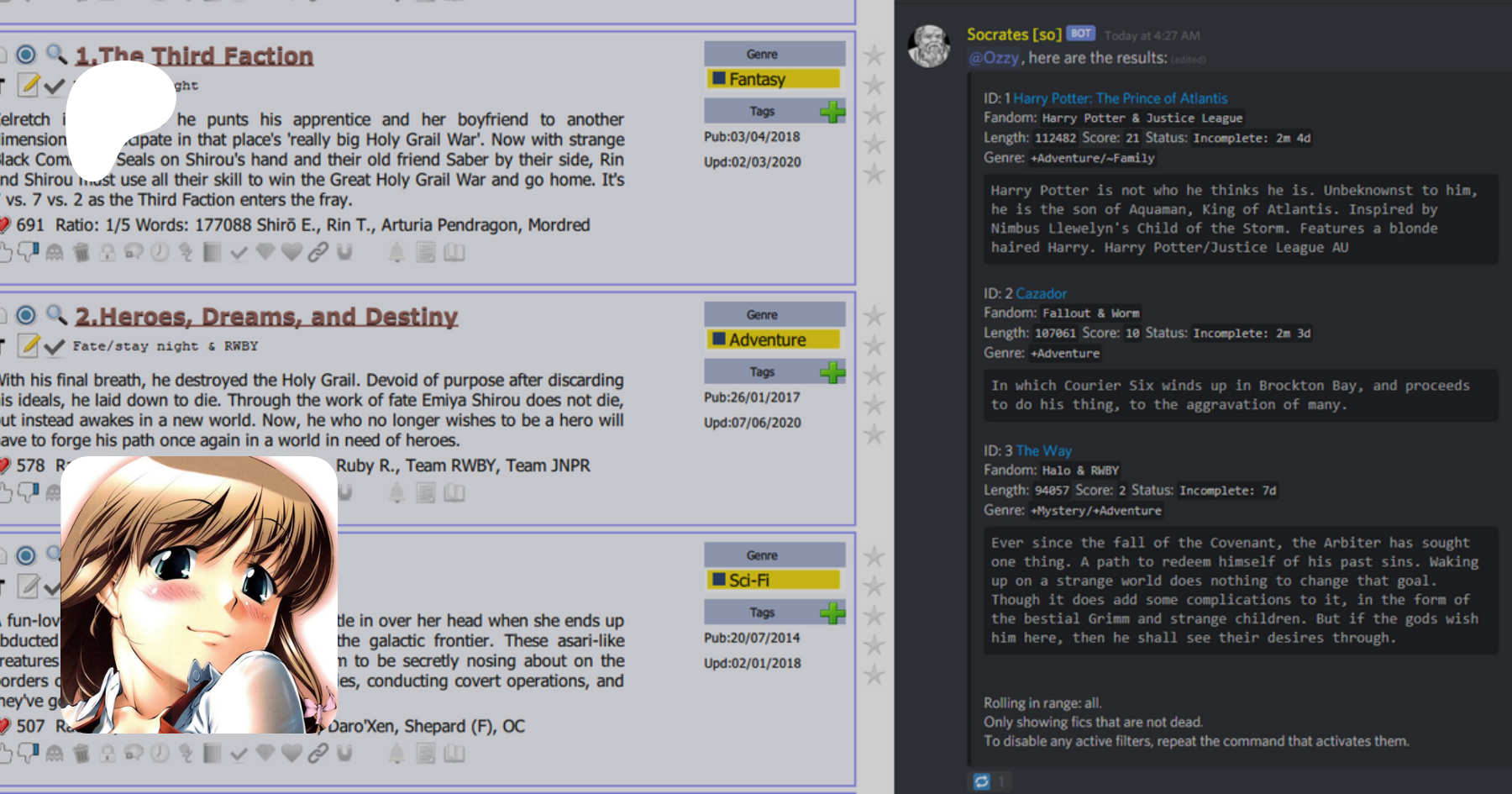The width and height of the screenshot is (1512, 794).
Task: Add a tag to Heroes, Dreams, and Destiny
Action: pos(832,372)
